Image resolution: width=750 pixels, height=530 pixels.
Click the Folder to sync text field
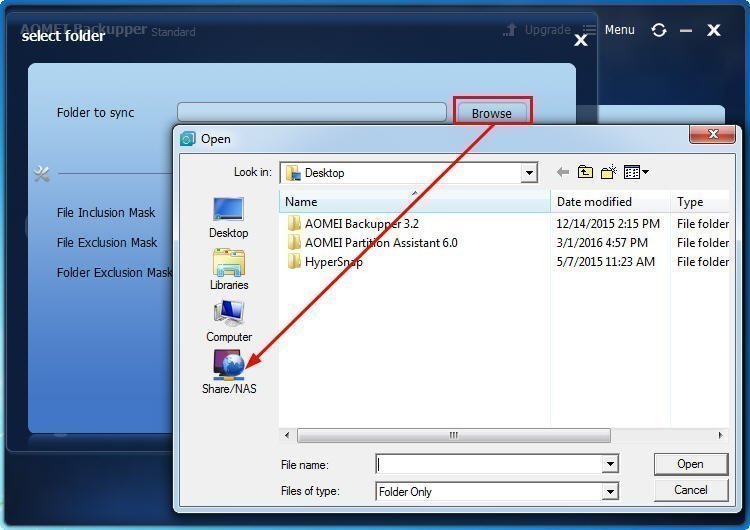click(x=312, y=112)
